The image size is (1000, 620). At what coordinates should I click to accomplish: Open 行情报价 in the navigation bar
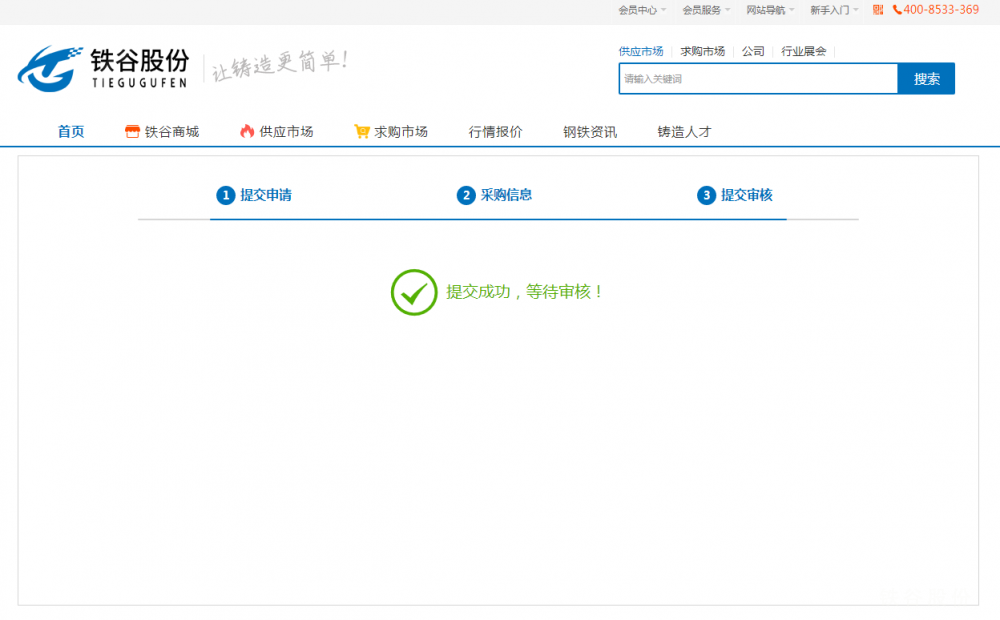495,131
